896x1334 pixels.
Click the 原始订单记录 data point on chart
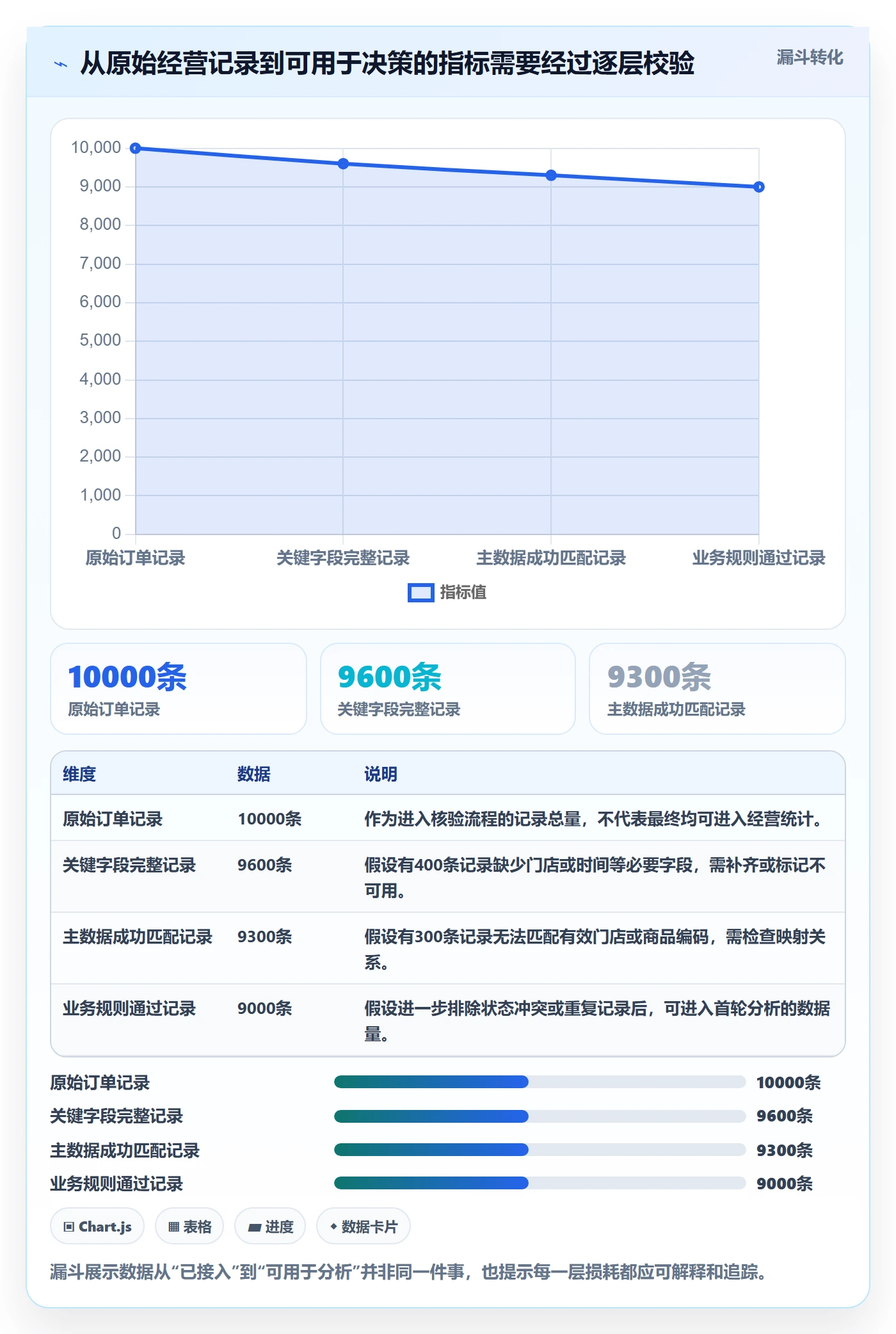[136, 149]
